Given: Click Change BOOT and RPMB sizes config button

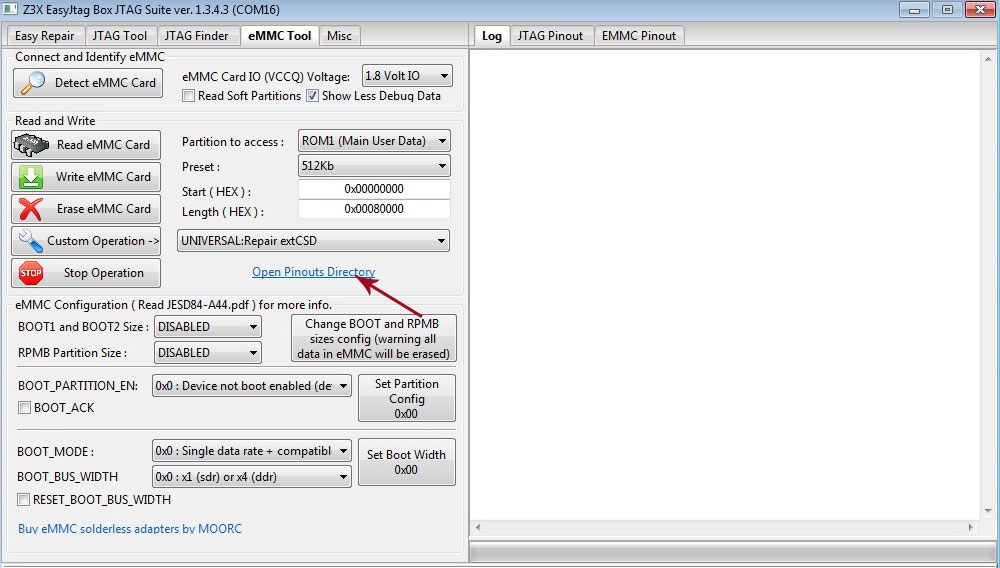Looking at the screenshot, I should click(374, 339).
